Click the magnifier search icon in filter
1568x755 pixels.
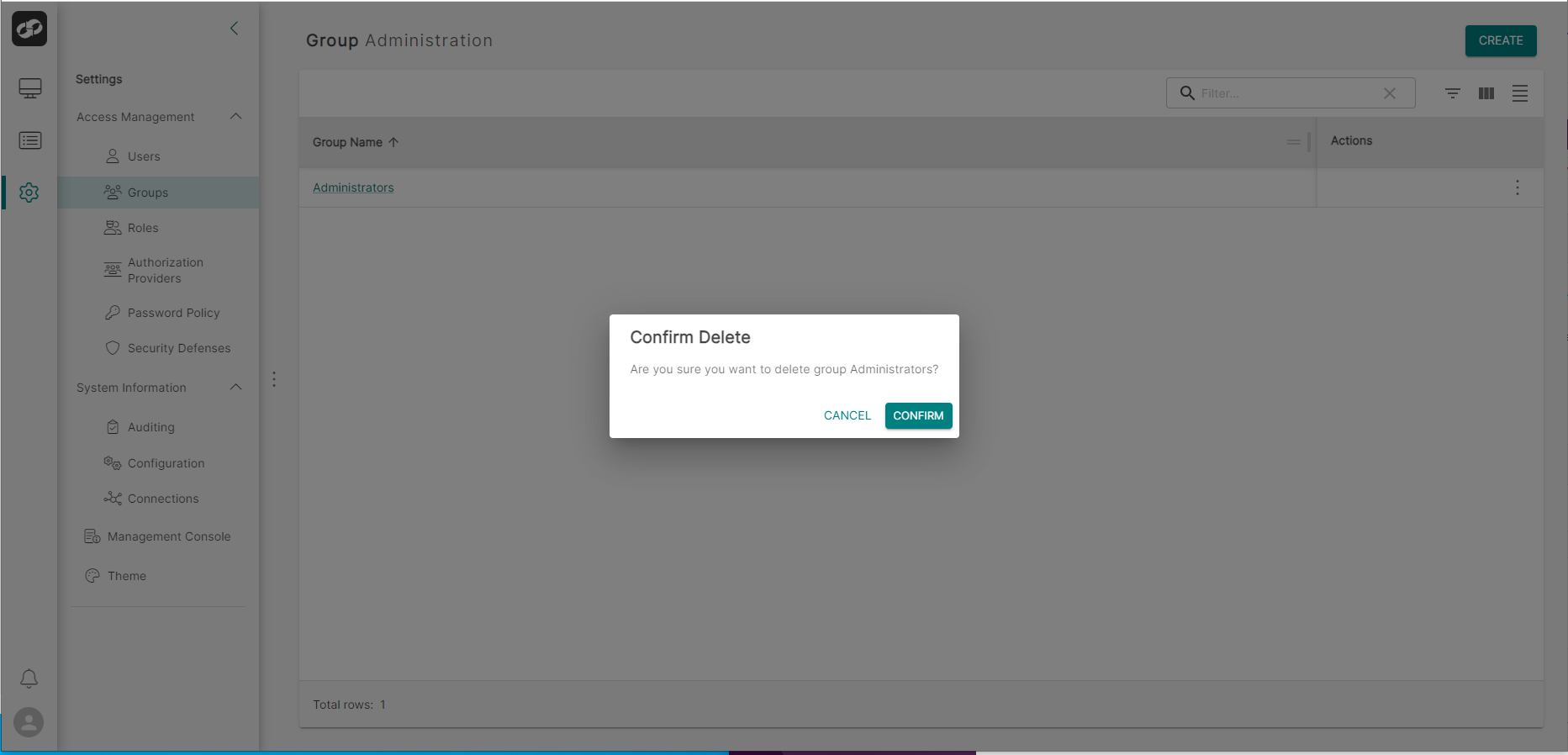(1187, 92)
